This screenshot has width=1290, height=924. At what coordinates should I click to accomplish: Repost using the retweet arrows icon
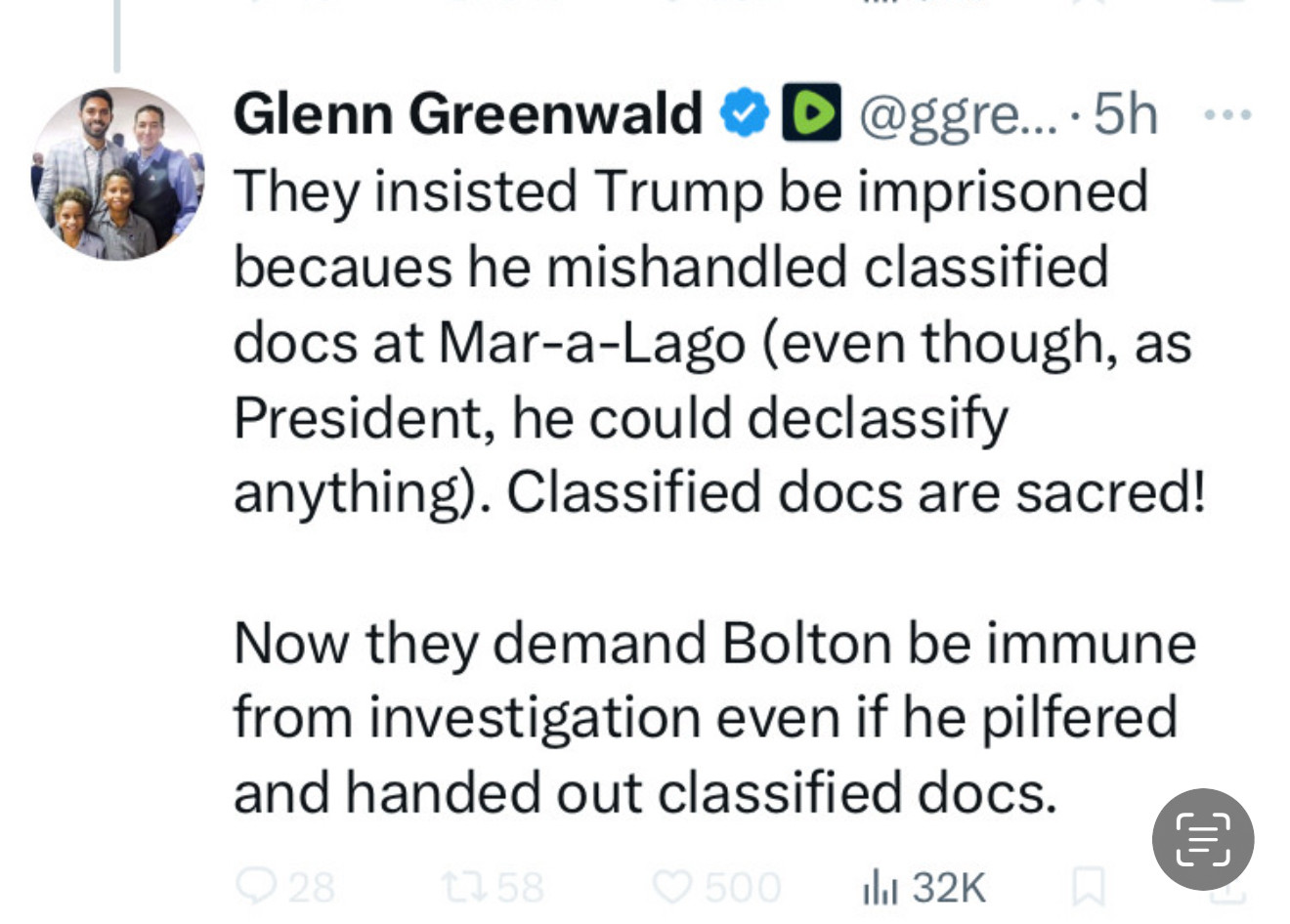coord(464,887)
